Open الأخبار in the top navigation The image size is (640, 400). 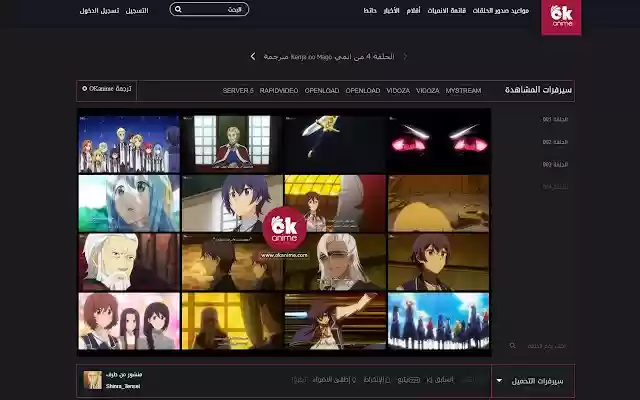click(391, 11)
